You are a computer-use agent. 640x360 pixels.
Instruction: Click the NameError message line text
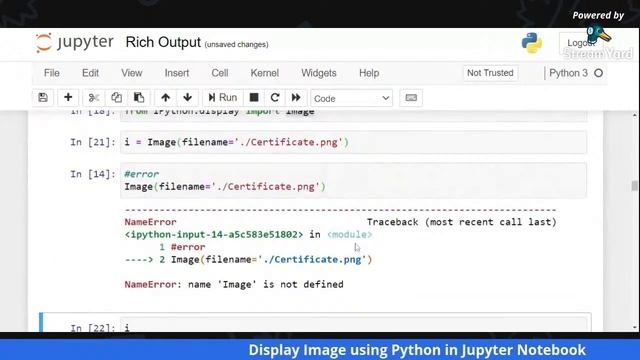tap(234, 284)
